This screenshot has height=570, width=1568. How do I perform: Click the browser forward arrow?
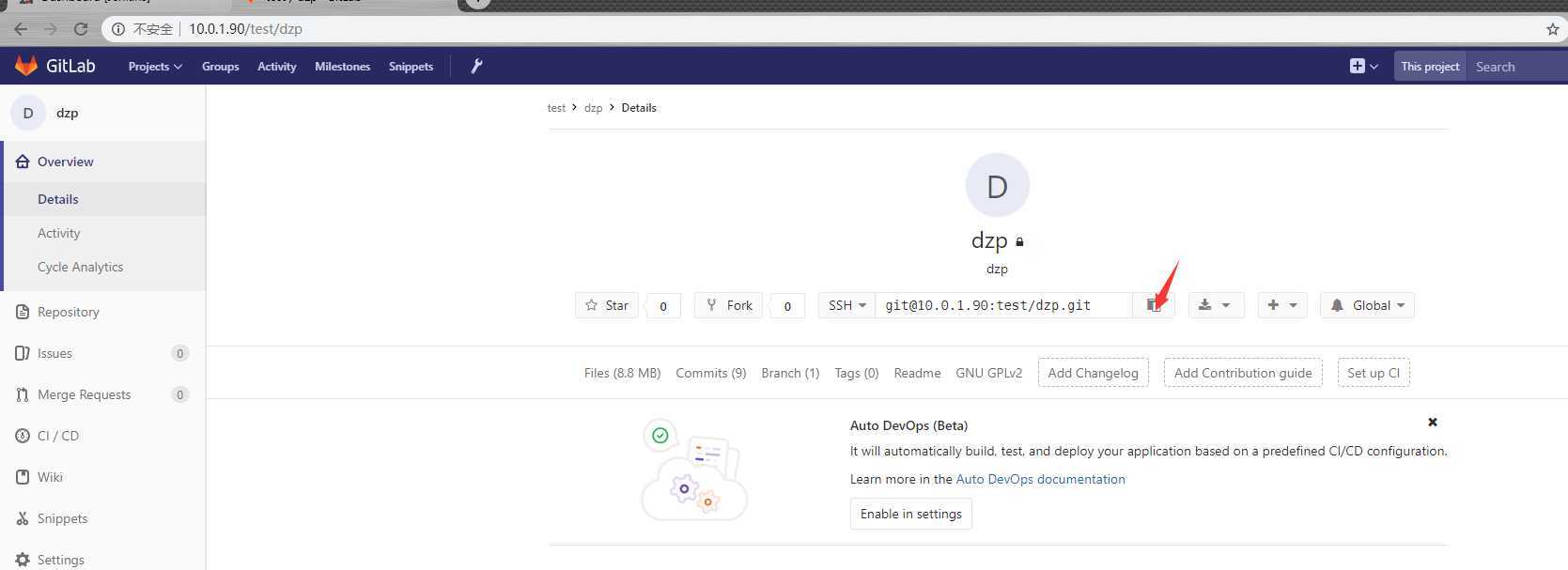click(51, 29)
